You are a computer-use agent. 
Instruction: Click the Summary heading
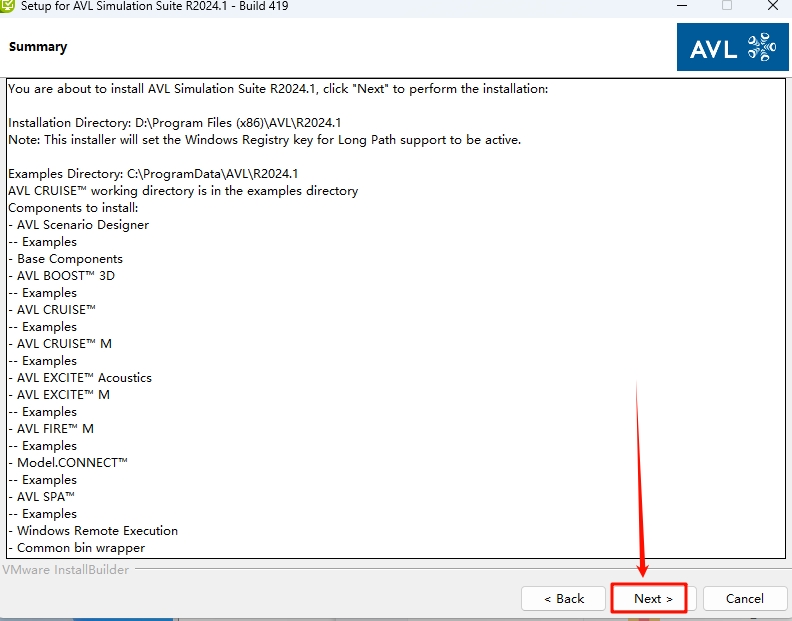[x=38, y=47]
